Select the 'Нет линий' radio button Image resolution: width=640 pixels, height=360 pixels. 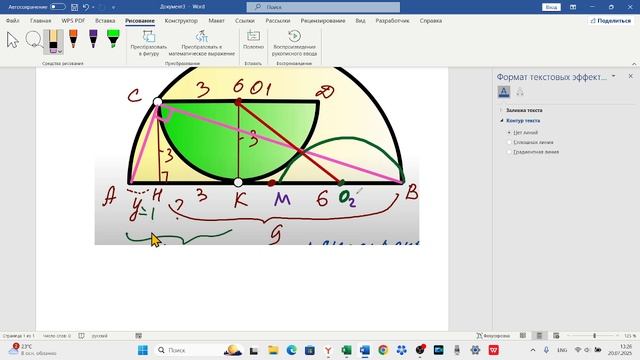[x=509, y=133]
